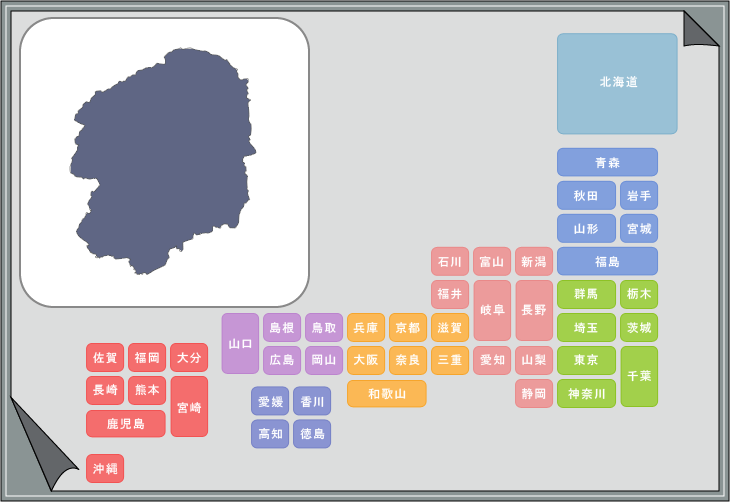
Task: Click the 宮崎 tile
Action: [189, 406]
